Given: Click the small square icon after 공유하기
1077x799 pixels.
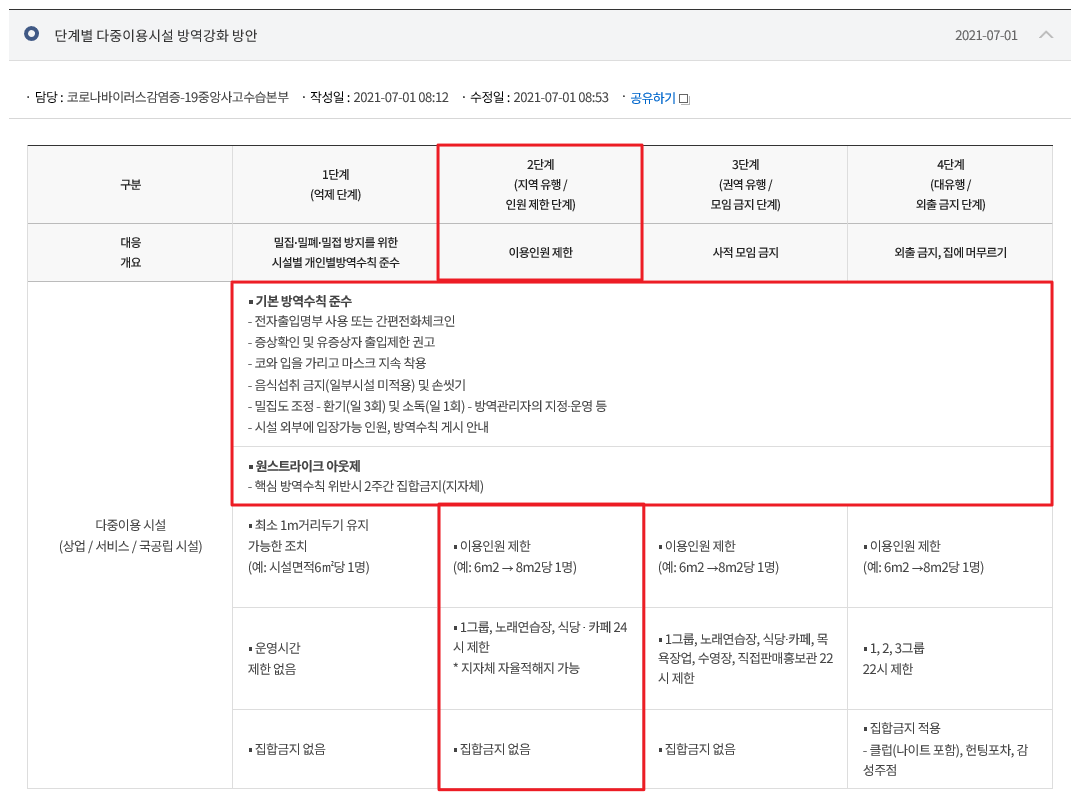Looking at the screenshot, I should [685, 99].
